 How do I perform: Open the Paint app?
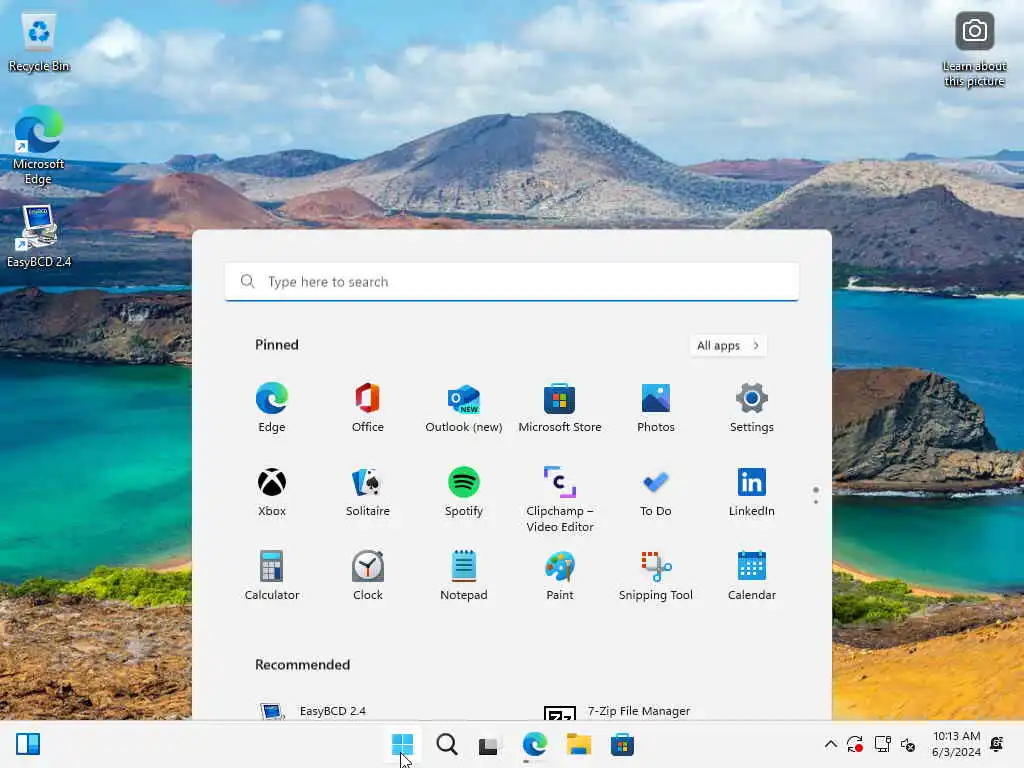coord(560,576)
